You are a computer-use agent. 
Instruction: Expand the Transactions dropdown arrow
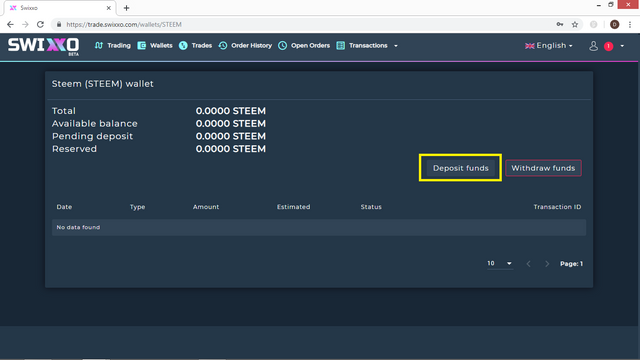(396, 46)
